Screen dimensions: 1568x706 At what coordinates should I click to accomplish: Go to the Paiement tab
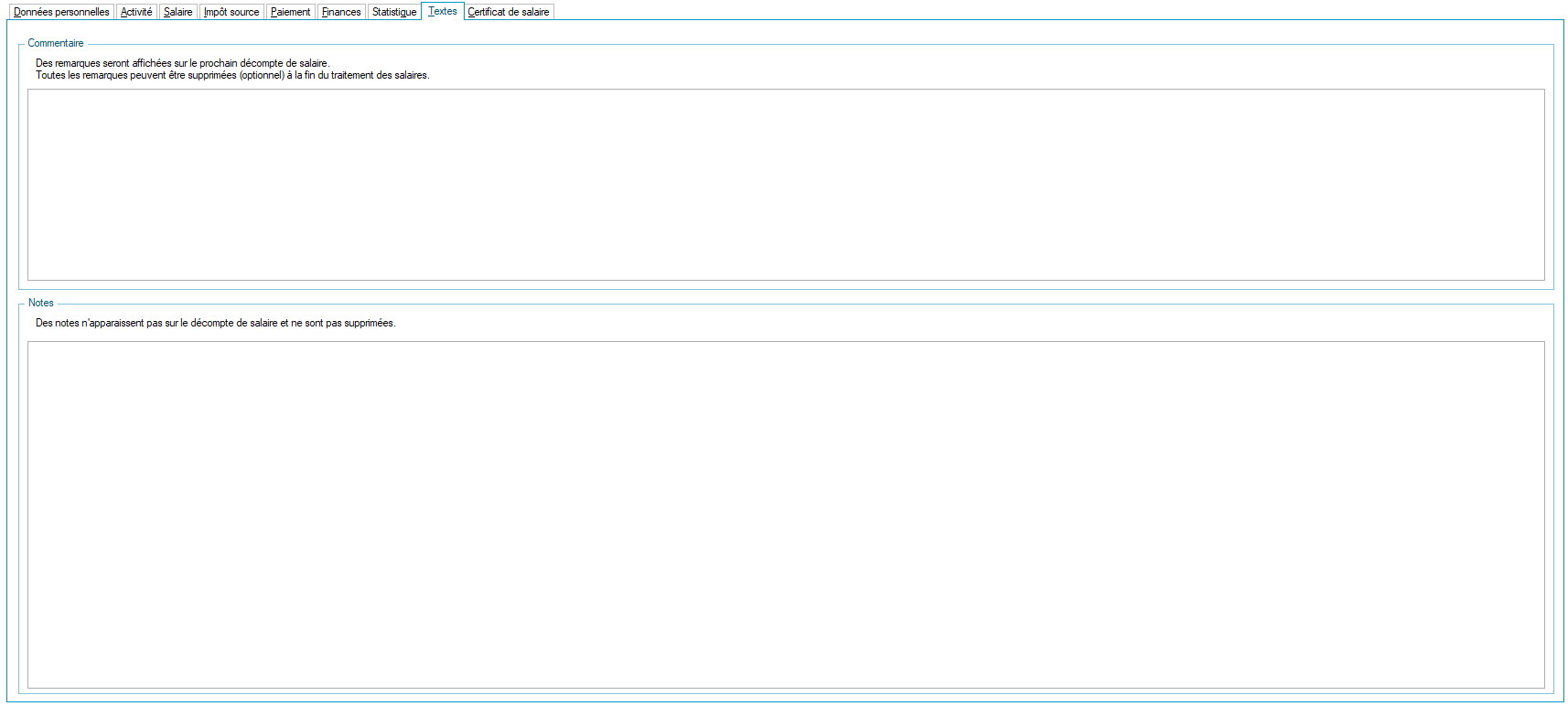click(290, 12)
